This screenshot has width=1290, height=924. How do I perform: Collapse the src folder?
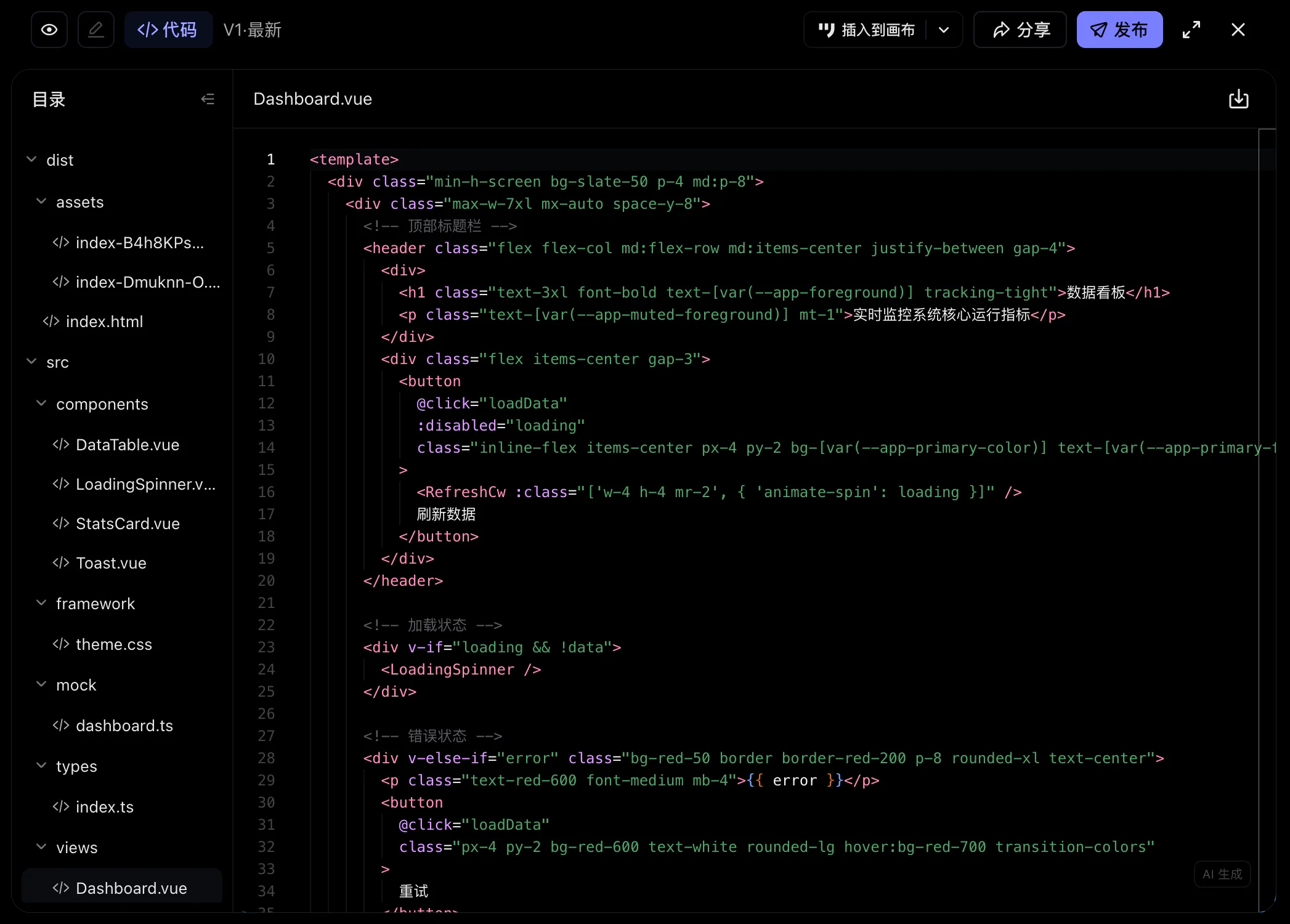click(32, 362)
